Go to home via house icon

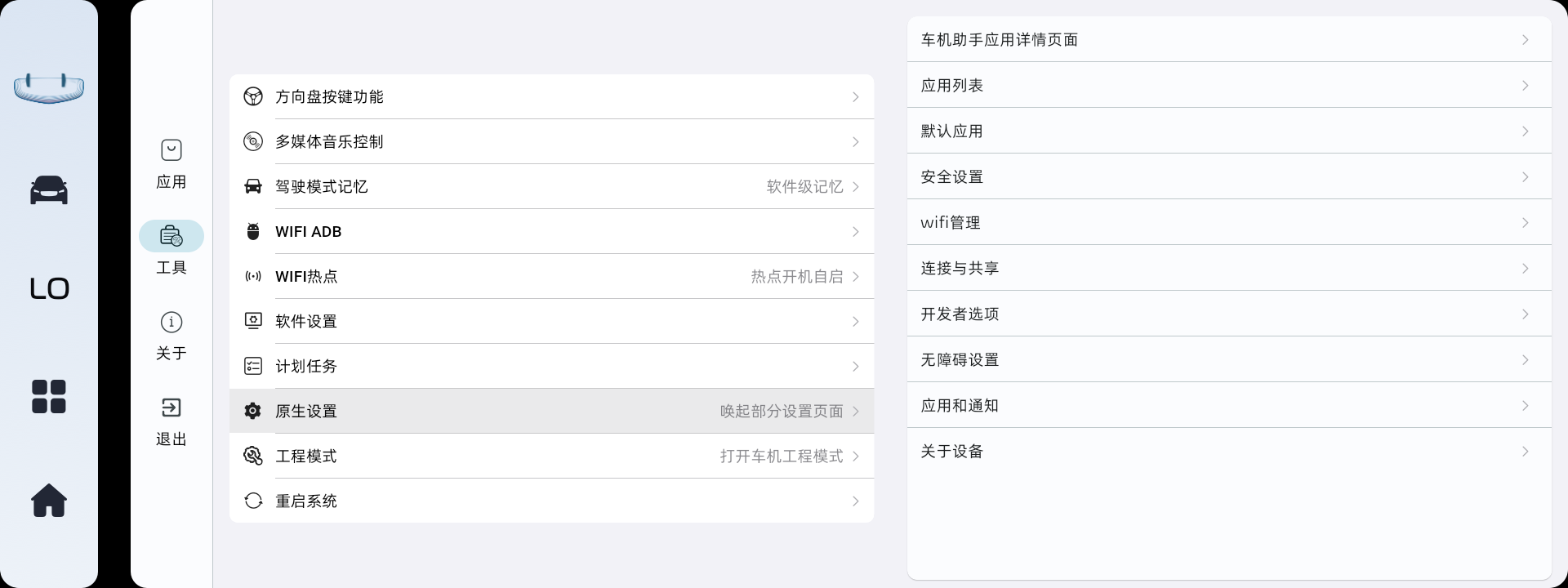point(49,501)
